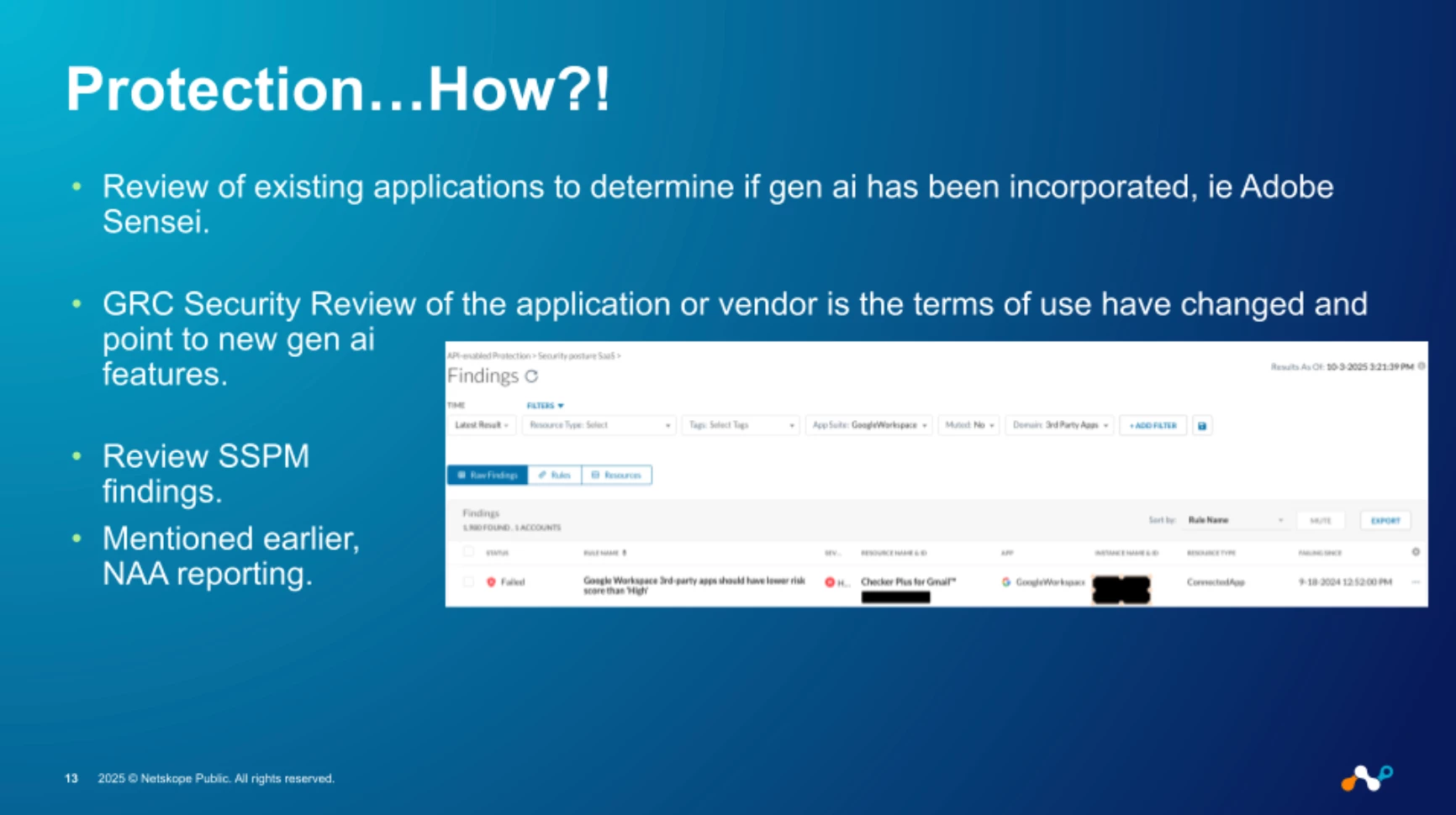Open the row actions ellipsis menu

coord(1416,581)
